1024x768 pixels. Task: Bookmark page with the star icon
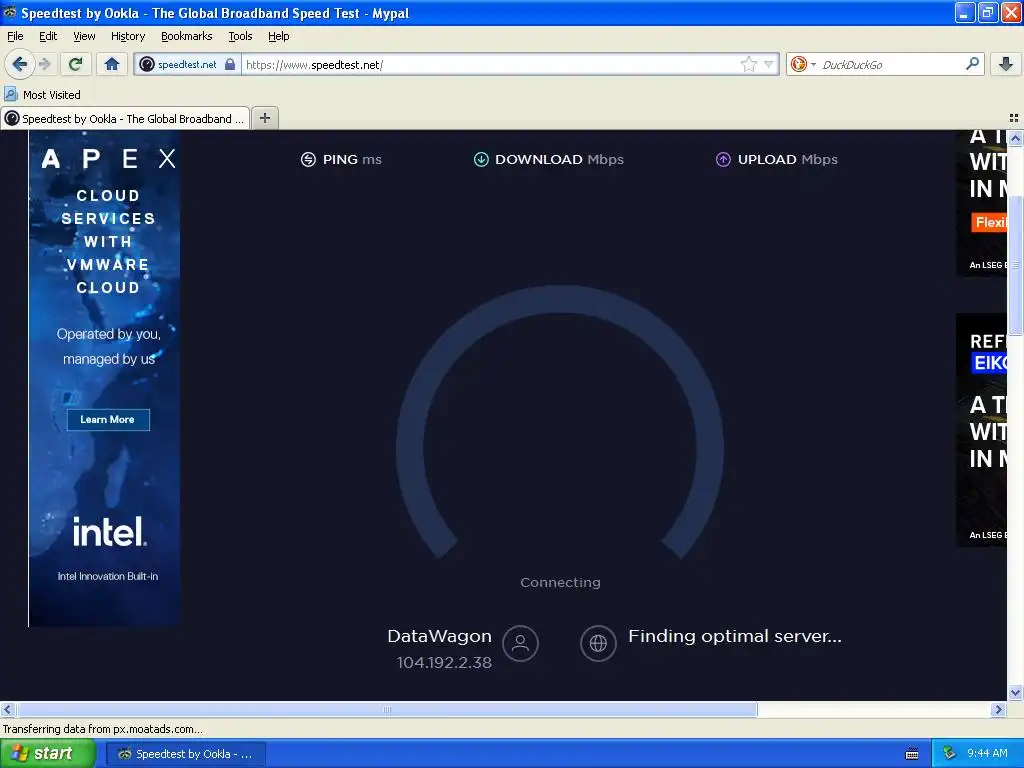pyautogui.click(x=748, y=64)
